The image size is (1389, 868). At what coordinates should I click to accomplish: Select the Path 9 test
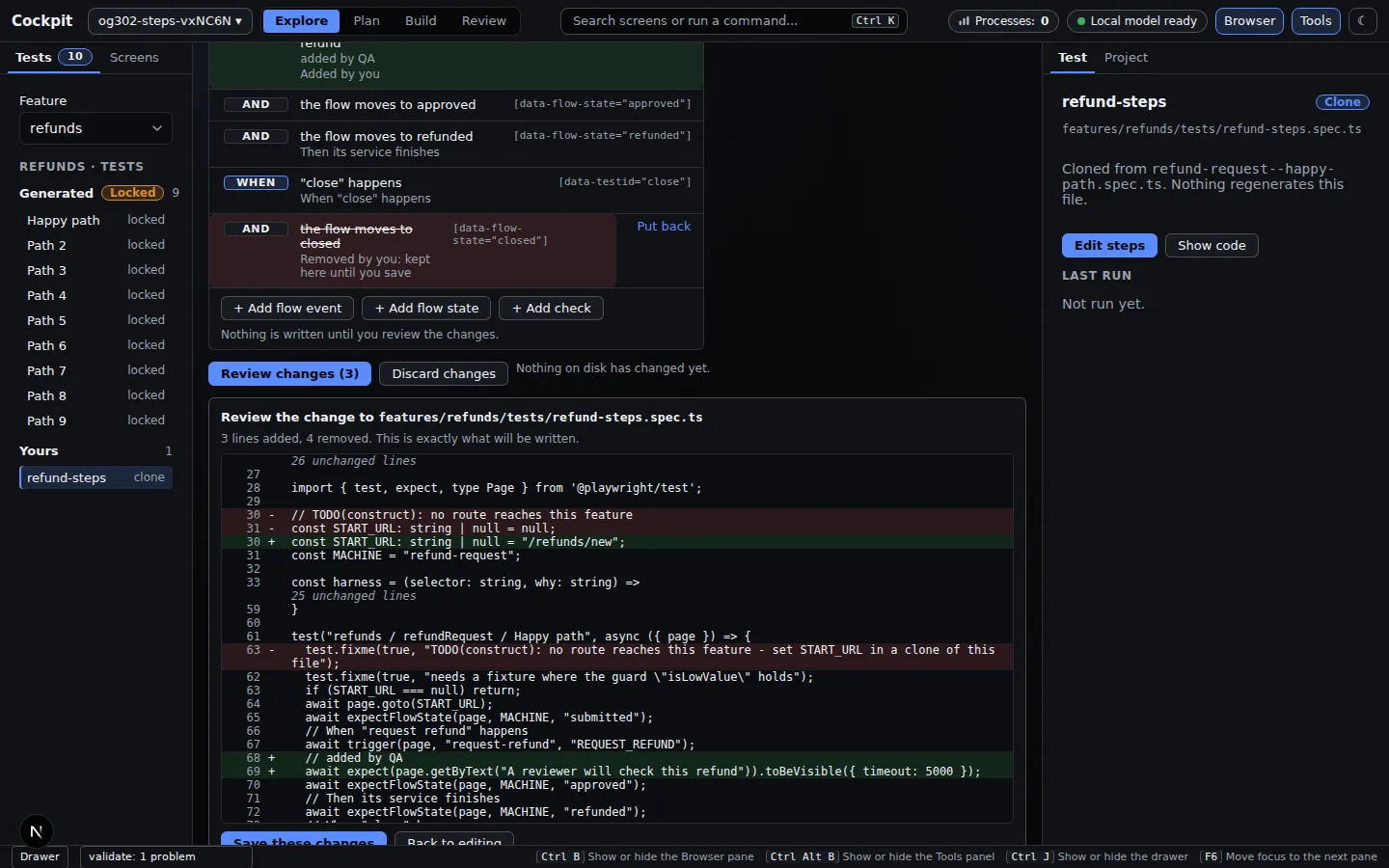pyautogui.click(x=95, y=420)
